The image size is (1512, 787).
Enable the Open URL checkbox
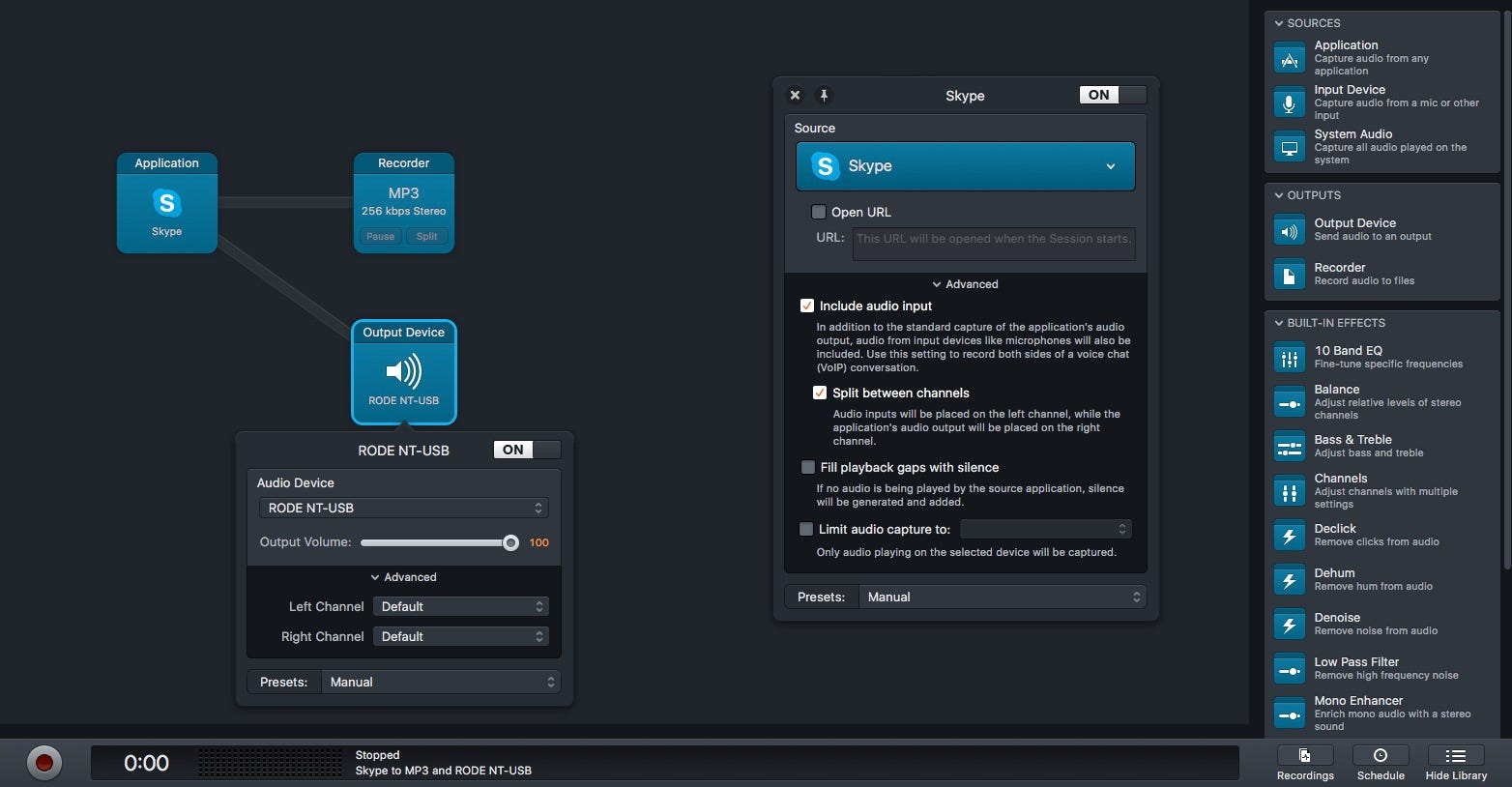click(819, 212)
